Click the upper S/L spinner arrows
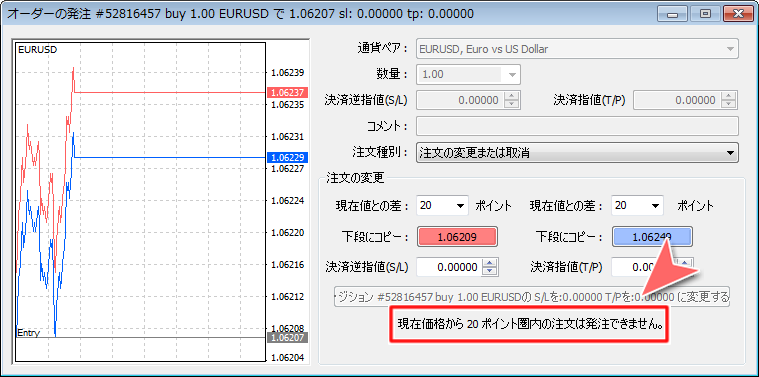This screenshot has height=377, width=759. pos(512,101)
